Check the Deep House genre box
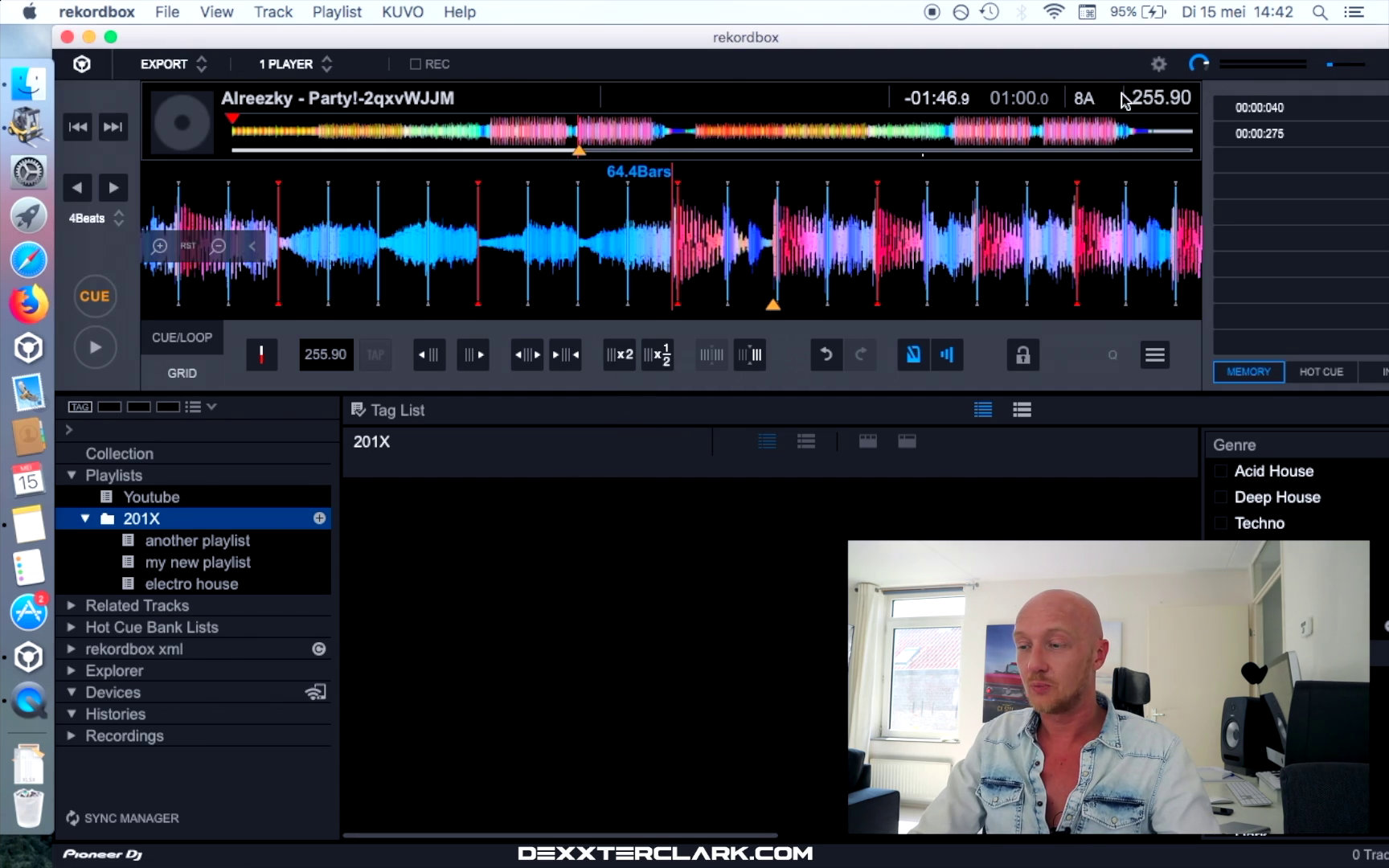 click(x=1220, y=497)
